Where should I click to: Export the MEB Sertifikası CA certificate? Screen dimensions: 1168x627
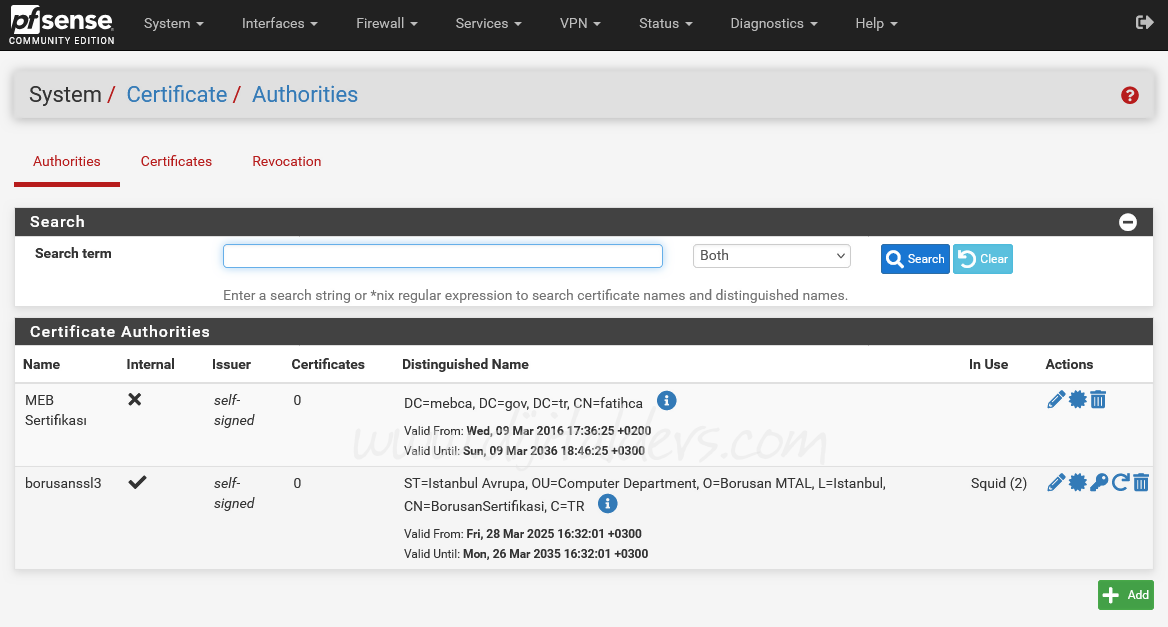tap(1078, 399)
